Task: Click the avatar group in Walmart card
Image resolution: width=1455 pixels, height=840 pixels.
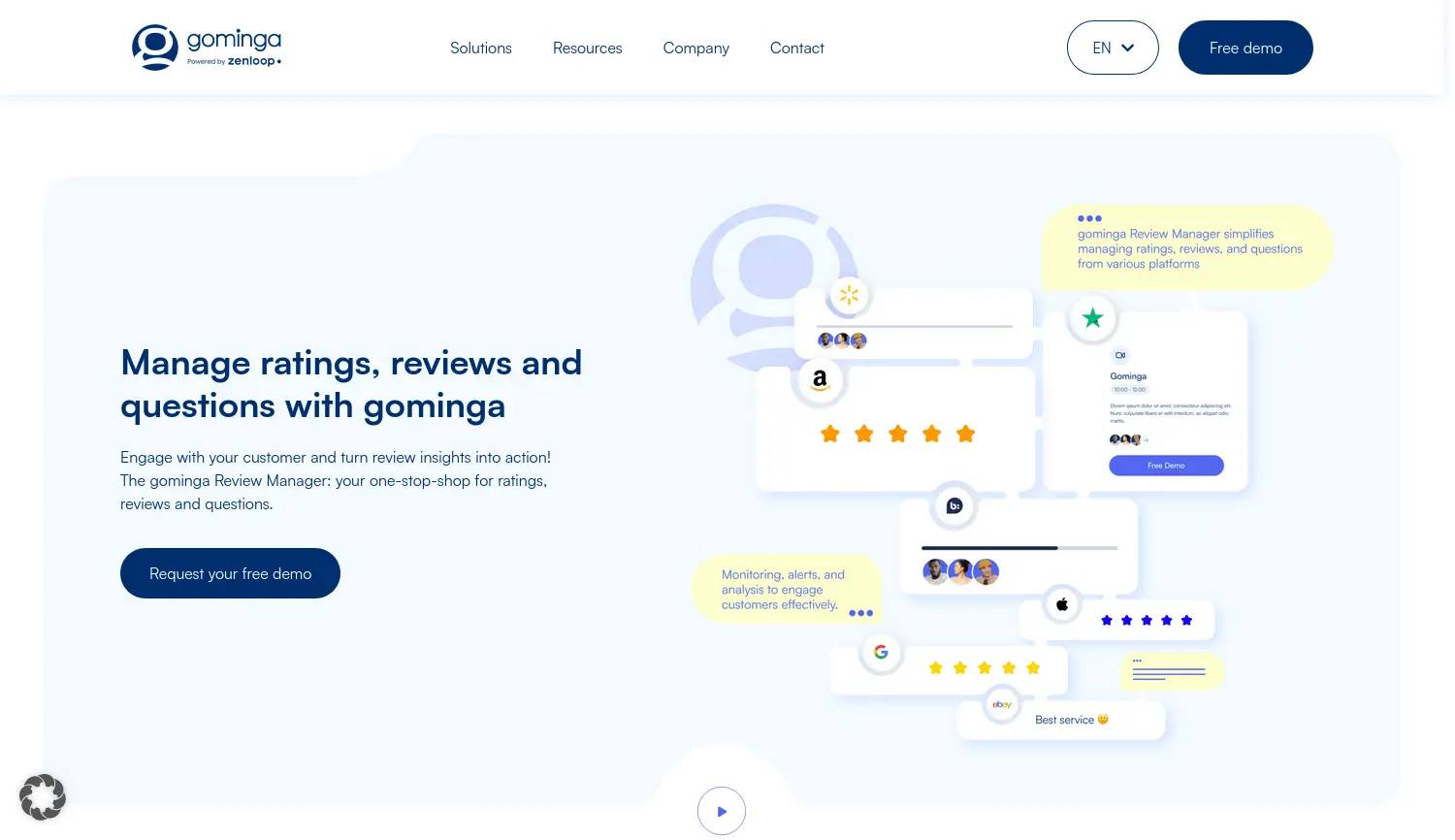Action: (842, 340)
